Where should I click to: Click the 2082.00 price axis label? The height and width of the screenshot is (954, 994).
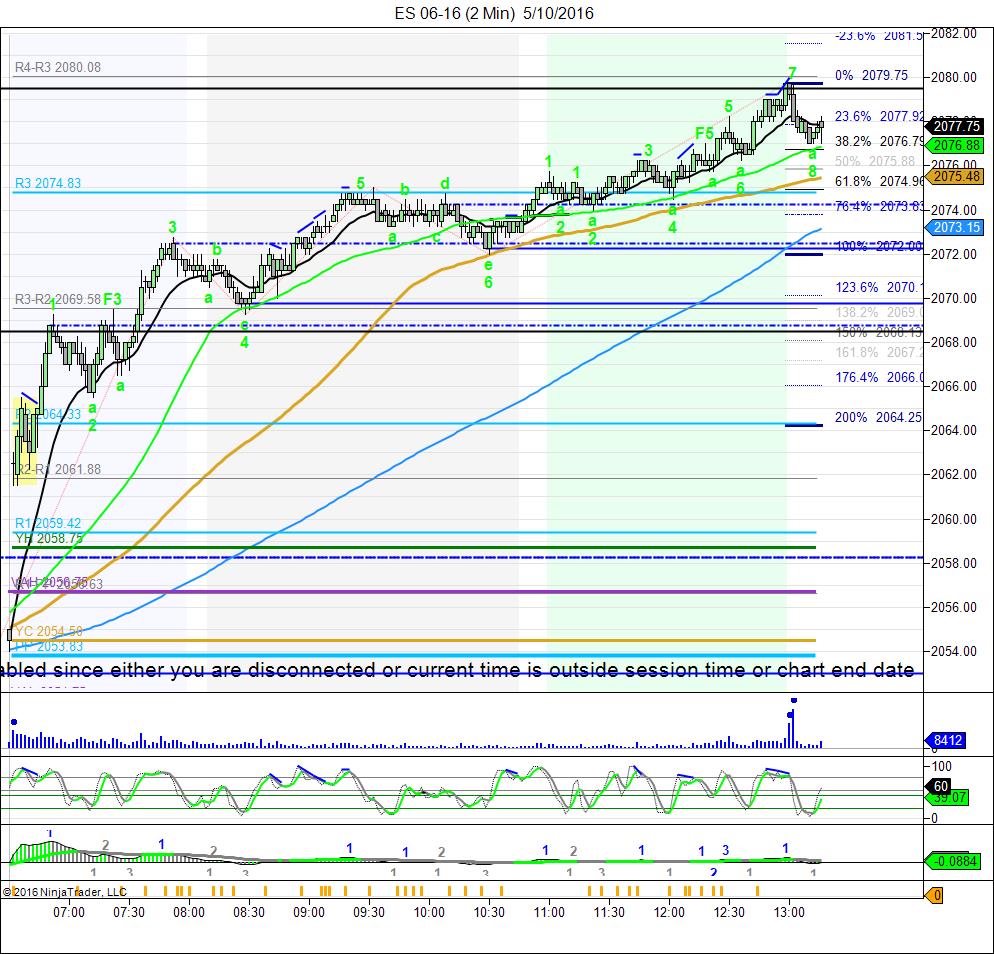click(x=954, y=34)
